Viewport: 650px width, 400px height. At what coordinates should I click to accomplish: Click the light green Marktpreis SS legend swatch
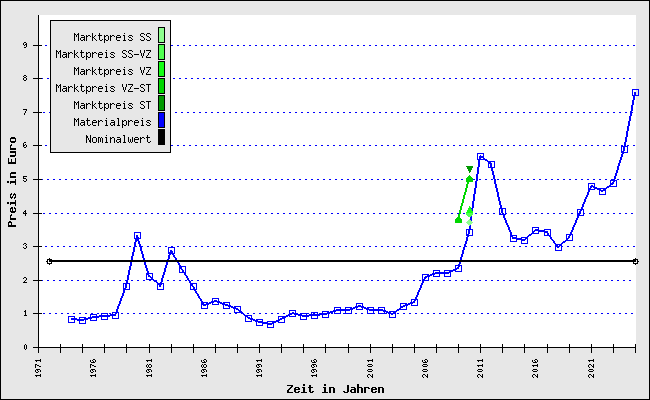[x=162, y=36]
